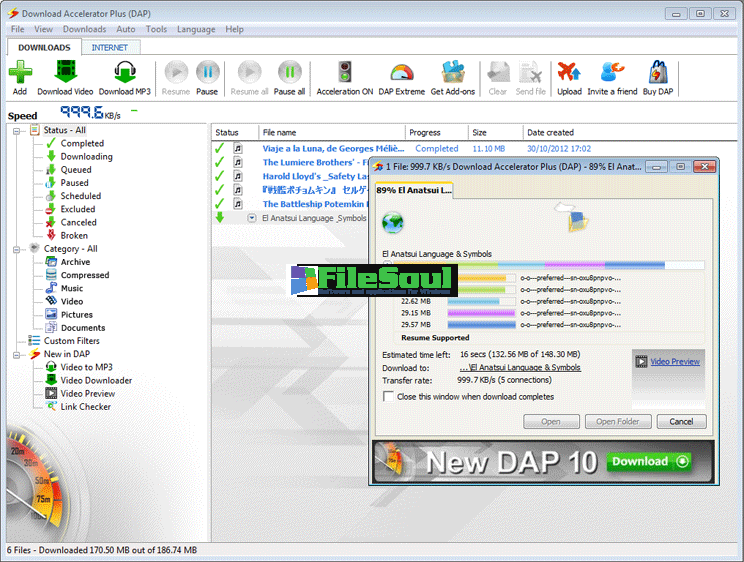This screenshot has width=744, height=562.
Task: Toggle the Acceleration ON traffic light
Action: (345, 74)
